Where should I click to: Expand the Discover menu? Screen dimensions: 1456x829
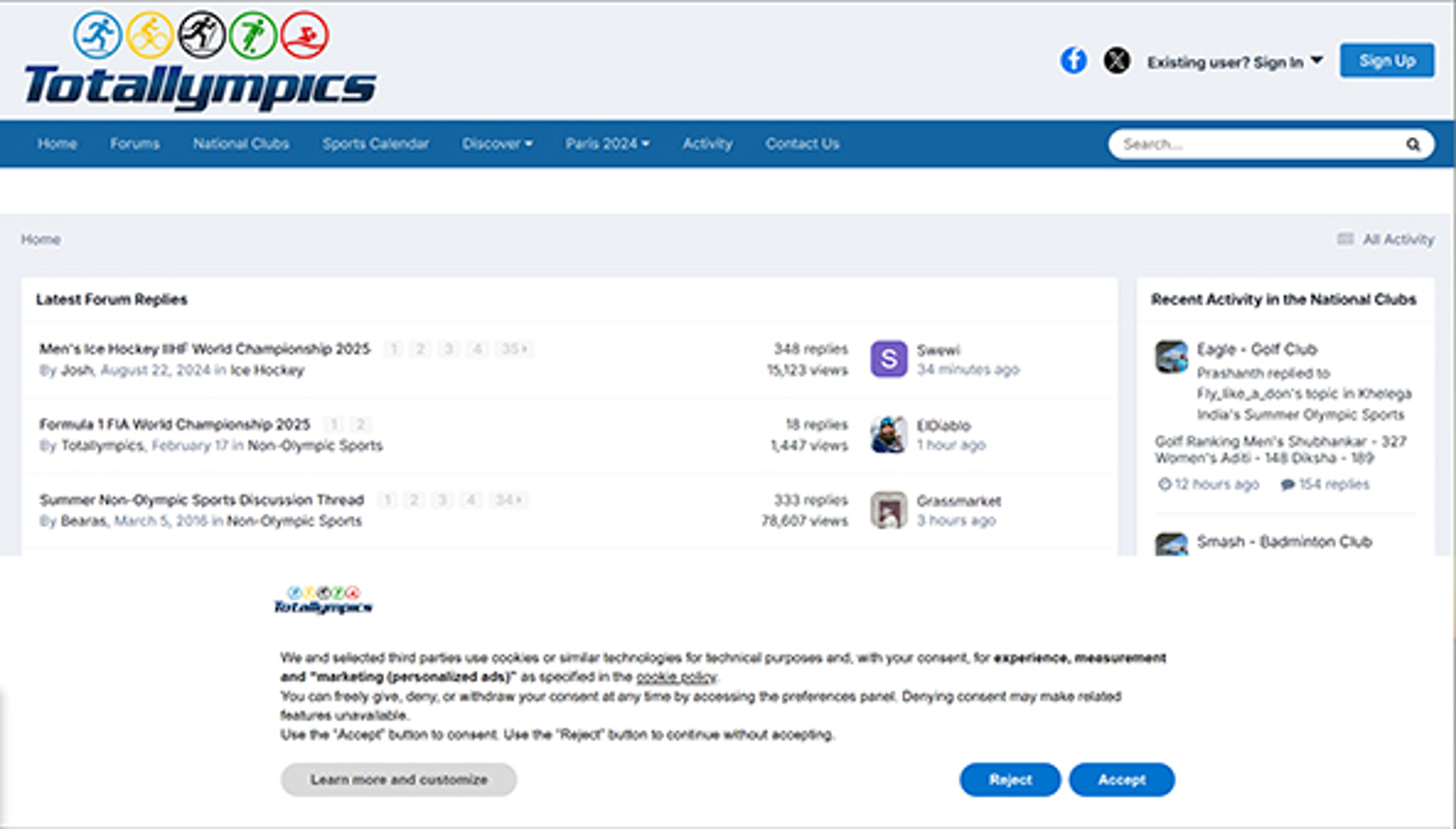pos(496,143)
